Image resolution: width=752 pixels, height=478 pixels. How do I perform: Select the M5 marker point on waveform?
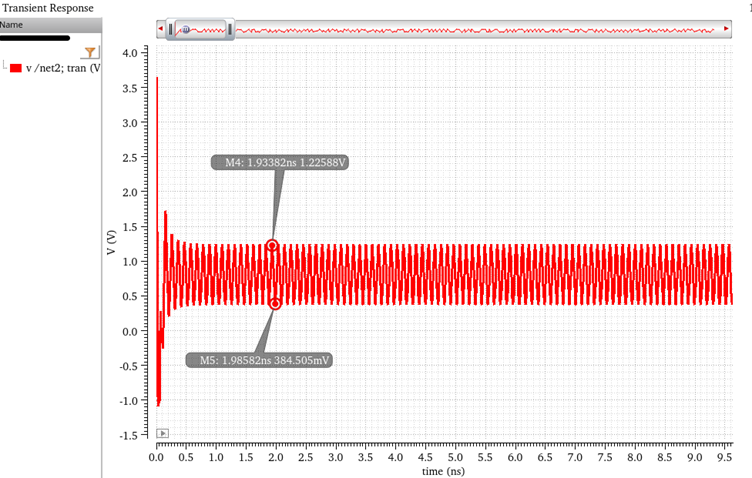275,304
